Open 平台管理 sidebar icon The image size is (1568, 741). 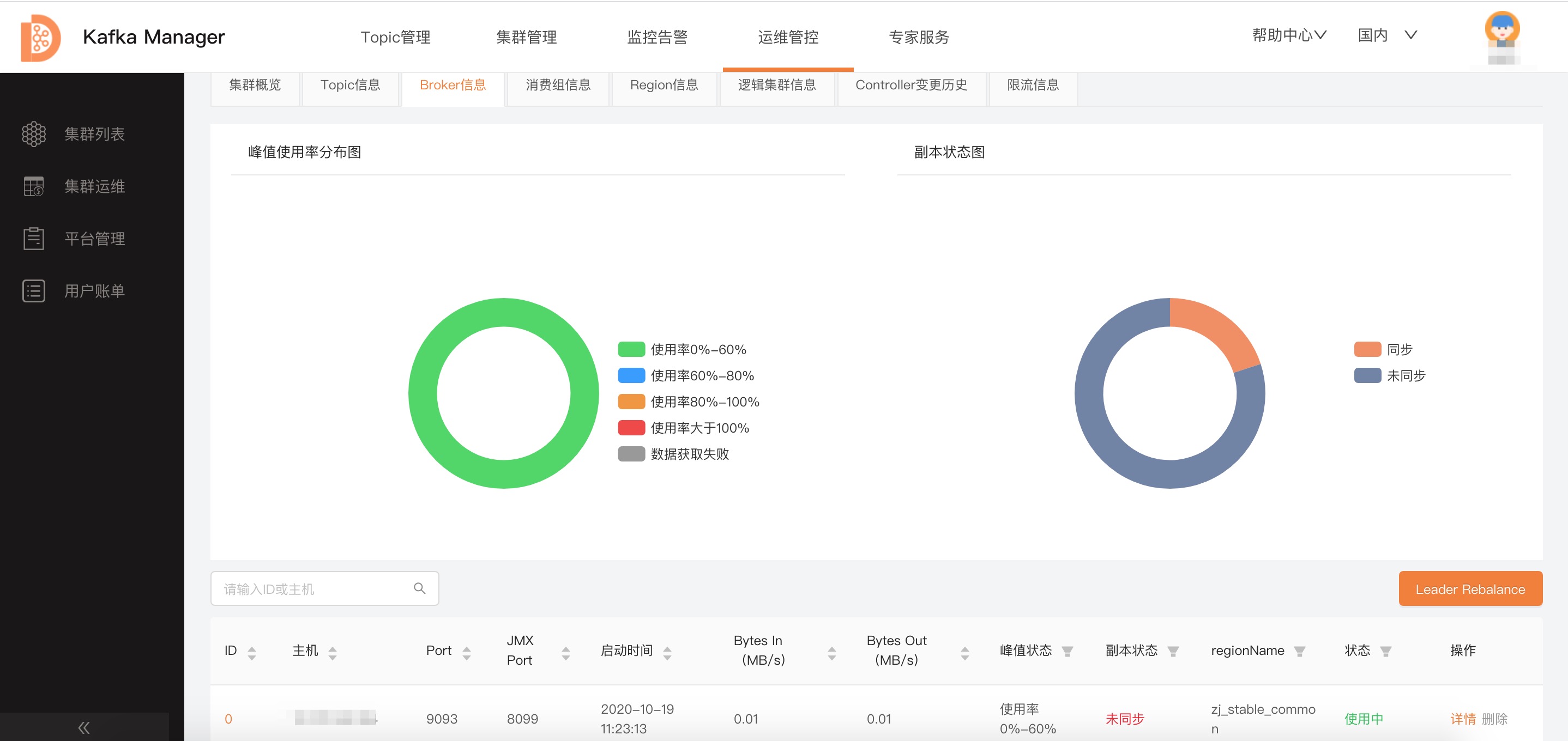33,239
